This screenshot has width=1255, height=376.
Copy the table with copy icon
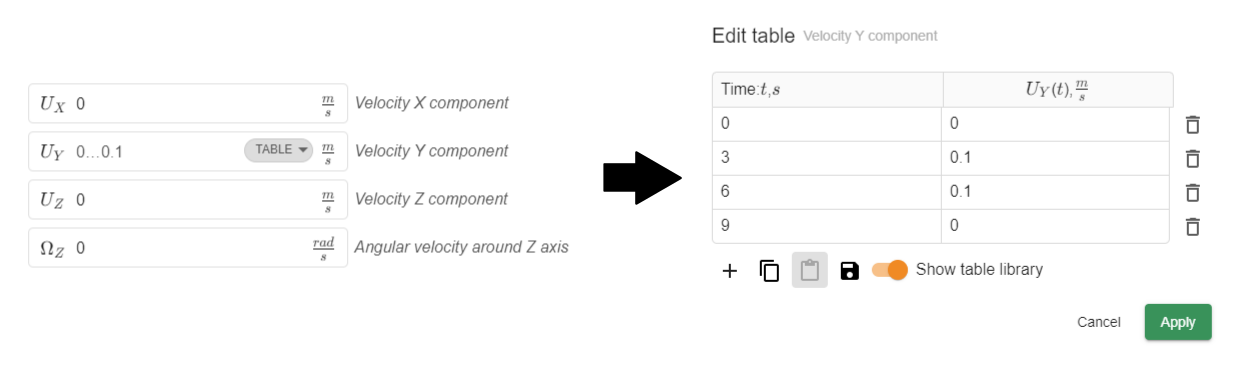point(769,270)
